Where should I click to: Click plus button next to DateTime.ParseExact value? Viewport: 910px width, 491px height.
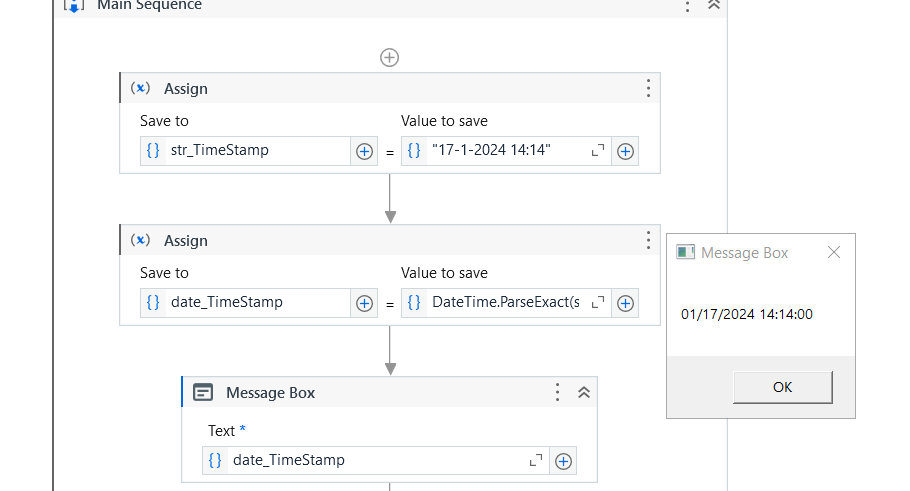[x=625, y=303]
